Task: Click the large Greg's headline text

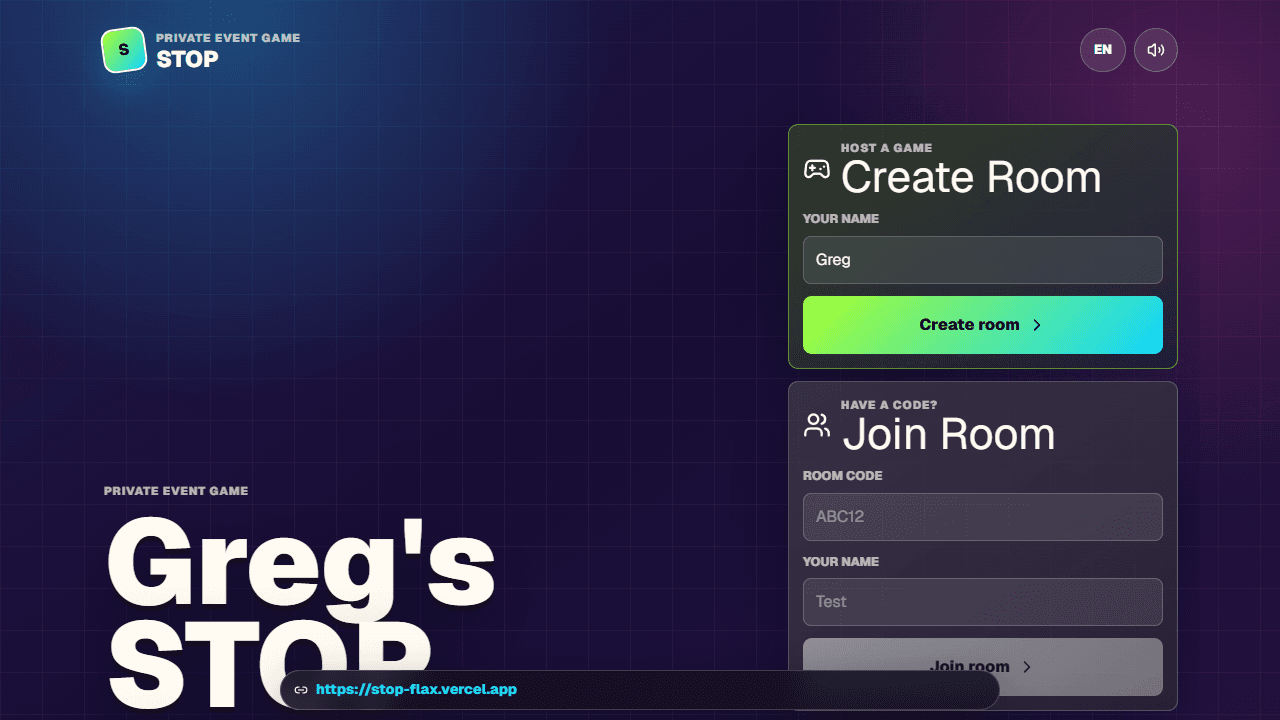Action: (301, 566)
